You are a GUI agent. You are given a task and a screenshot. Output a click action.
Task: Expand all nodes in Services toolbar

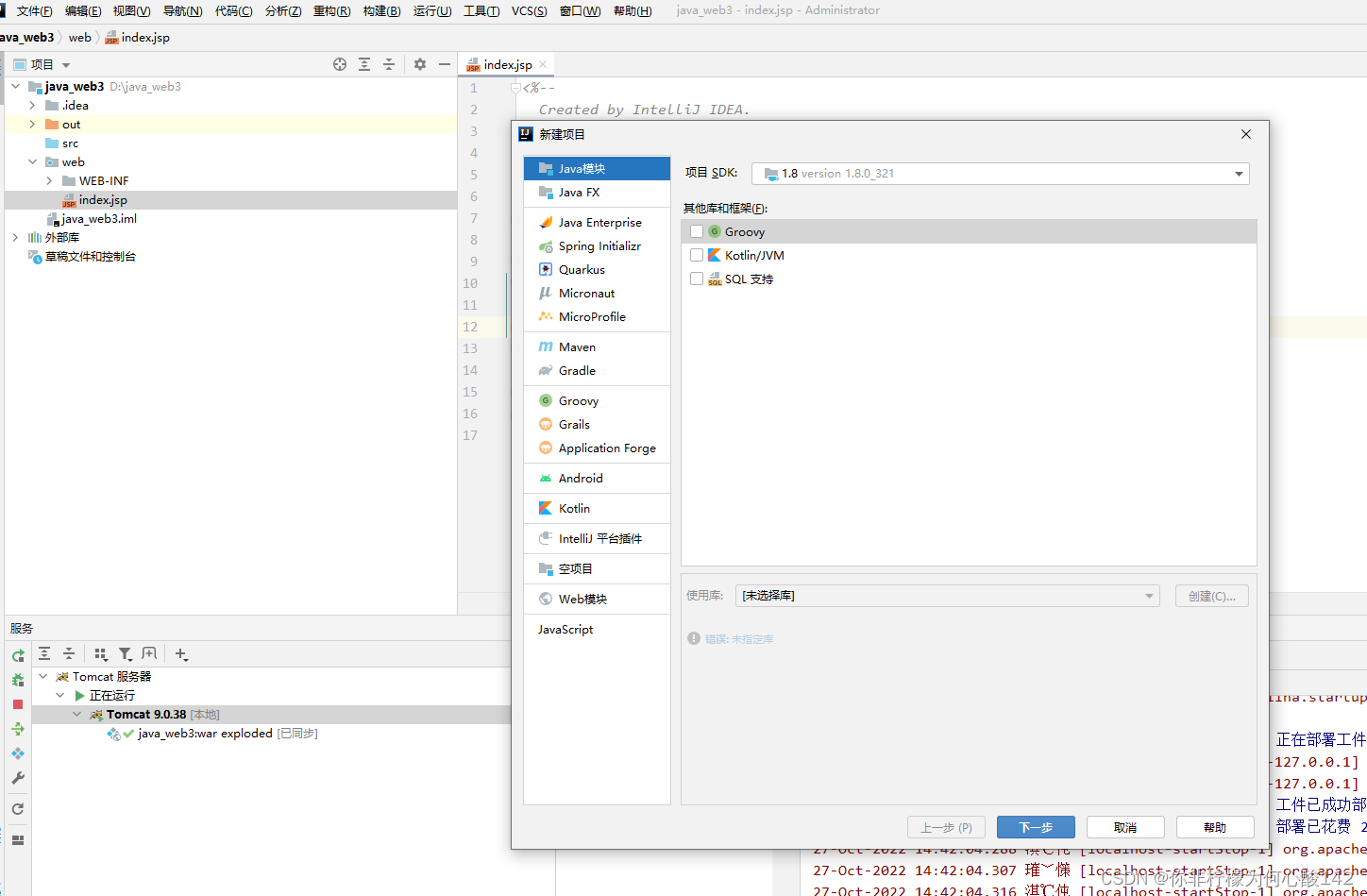(x=44, y=653)
